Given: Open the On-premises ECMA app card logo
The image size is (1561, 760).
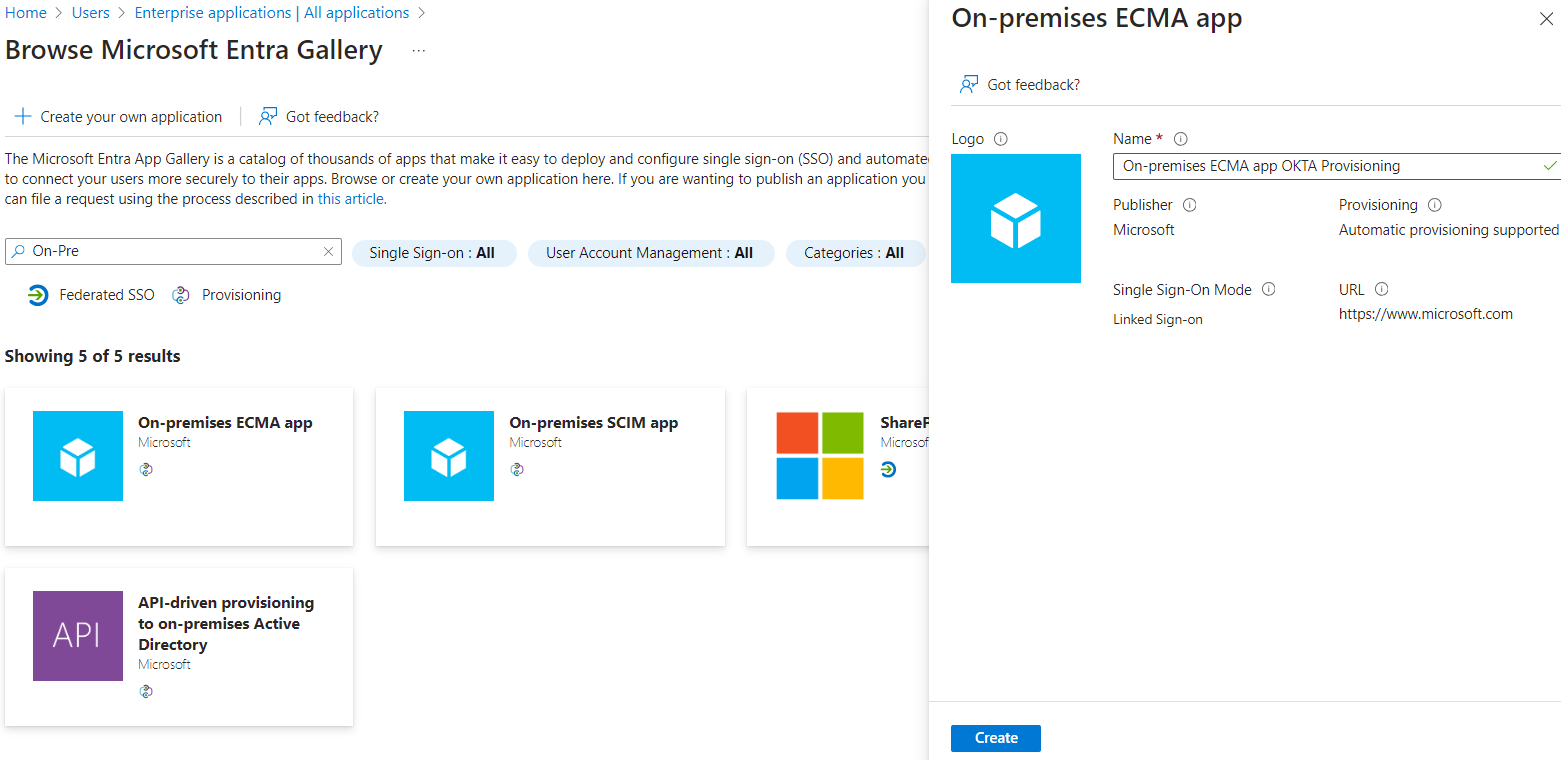Looking at the screenshot, I should (x=78, y=456).
